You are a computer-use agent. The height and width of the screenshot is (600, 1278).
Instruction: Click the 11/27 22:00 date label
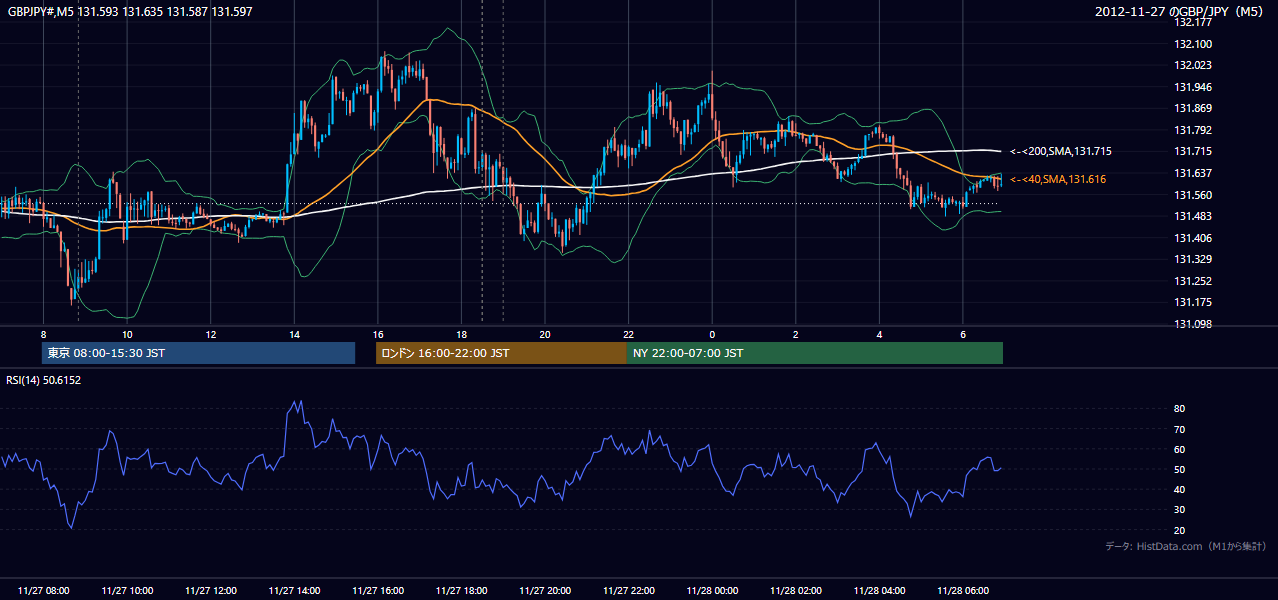coord(628,591)
